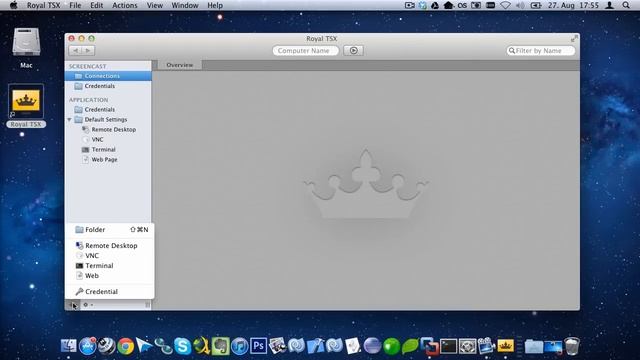Open Finder from the Dock
Screen dimensions: 640x360
point(69,346)
